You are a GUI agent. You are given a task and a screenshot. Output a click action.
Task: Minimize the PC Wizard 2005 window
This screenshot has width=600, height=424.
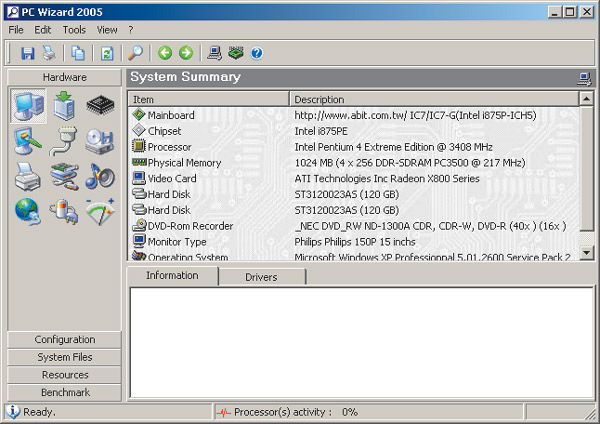(x=554, y=12)
